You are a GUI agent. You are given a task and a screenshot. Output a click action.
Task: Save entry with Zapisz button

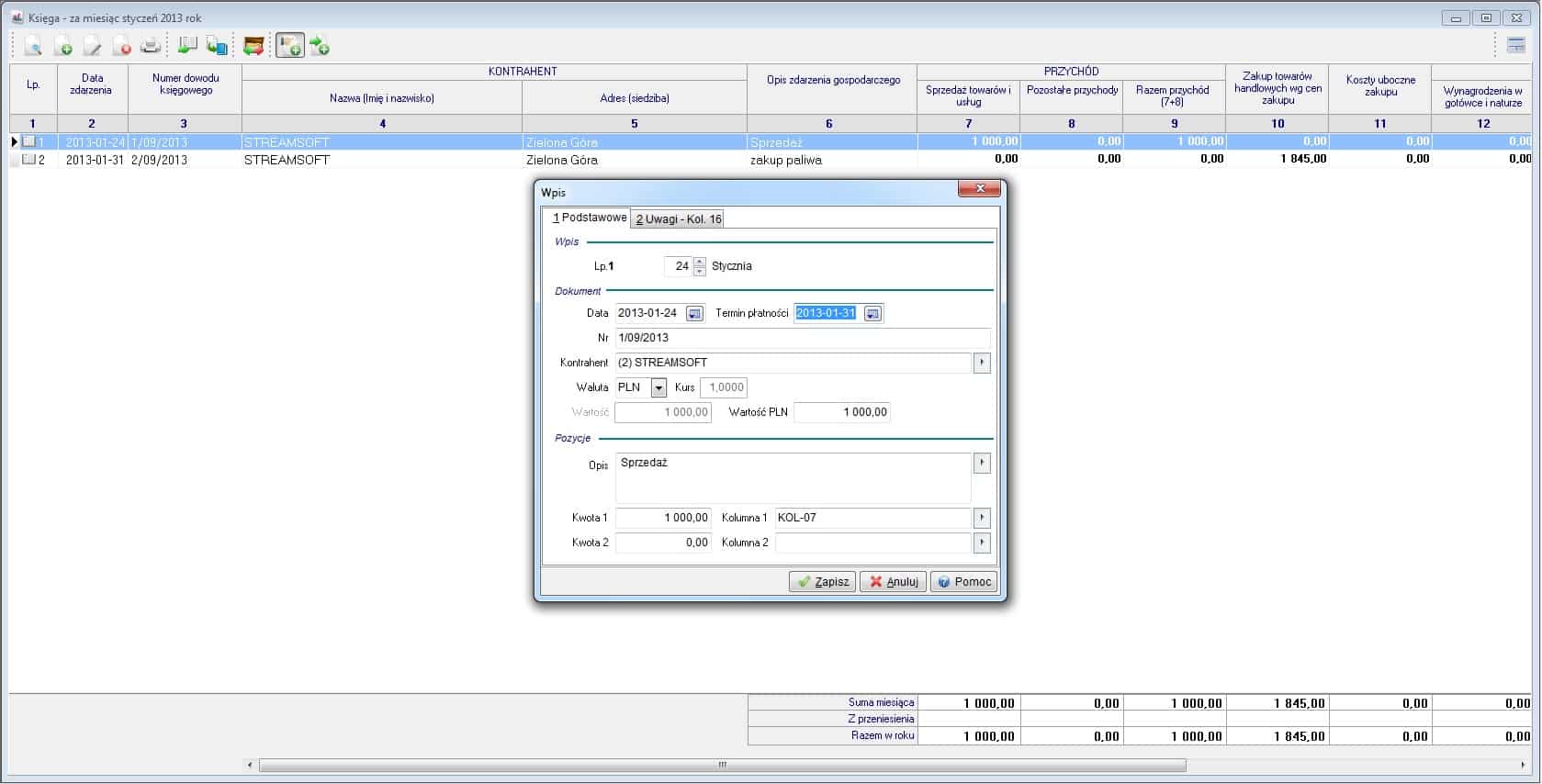(x=822, y=581)
